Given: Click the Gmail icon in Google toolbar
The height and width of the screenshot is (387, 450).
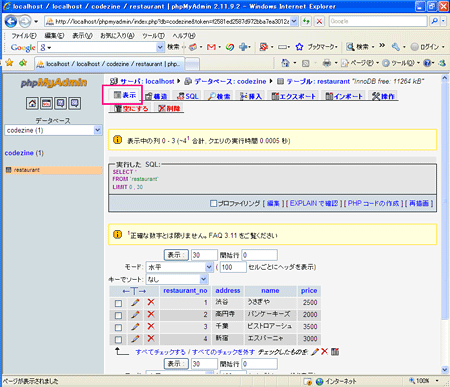Looking at the screenshot, I should 211,47.
